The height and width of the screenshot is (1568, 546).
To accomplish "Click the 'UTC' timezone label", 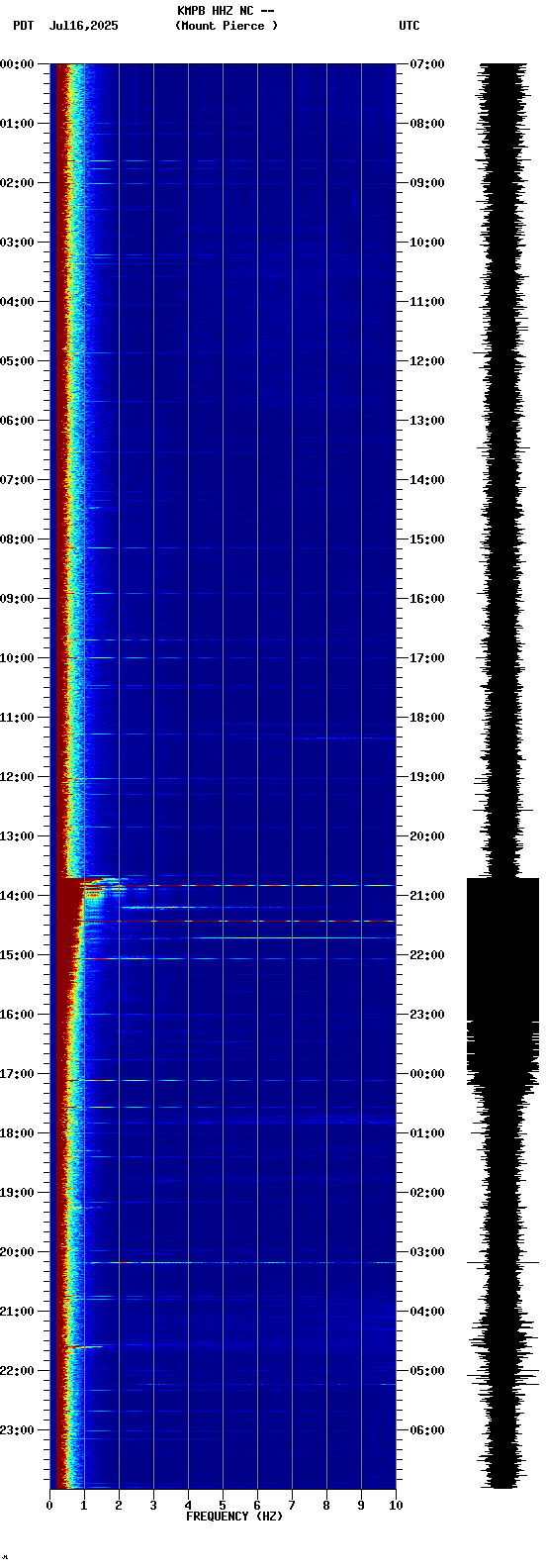I will click(x=409, y=26).
